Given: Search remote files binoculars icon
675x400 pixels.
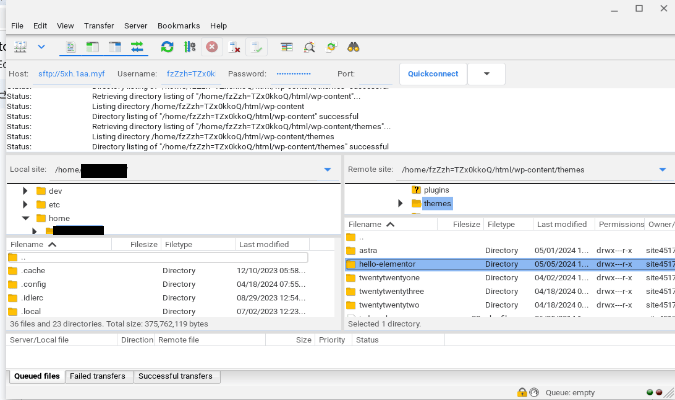Looking at the screenshot, I should [353, 47].
